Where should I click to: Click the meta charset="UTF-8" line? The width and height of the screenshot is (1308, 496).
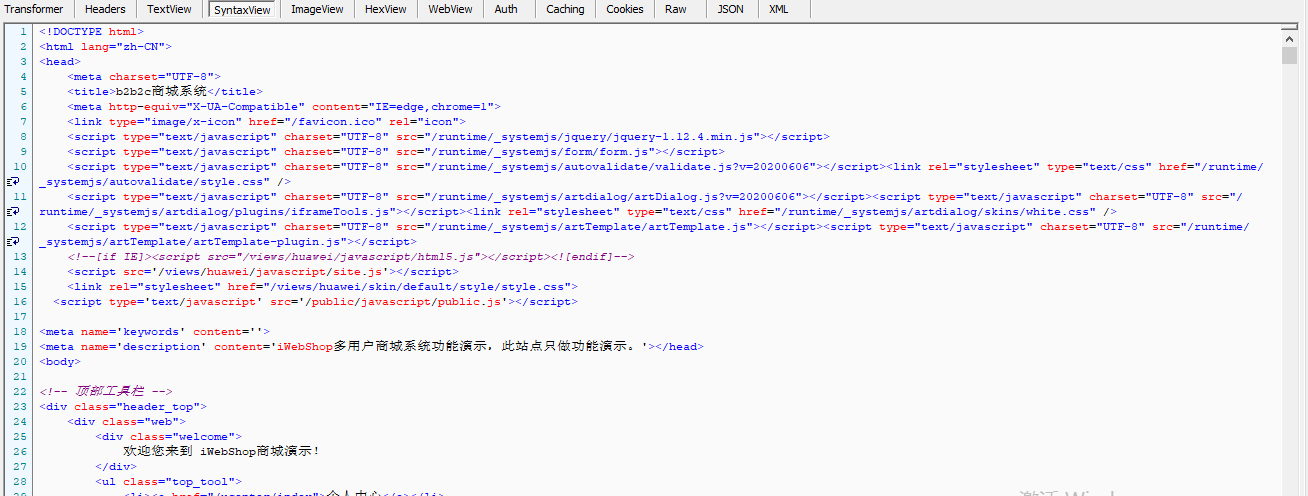pos(144,76)
